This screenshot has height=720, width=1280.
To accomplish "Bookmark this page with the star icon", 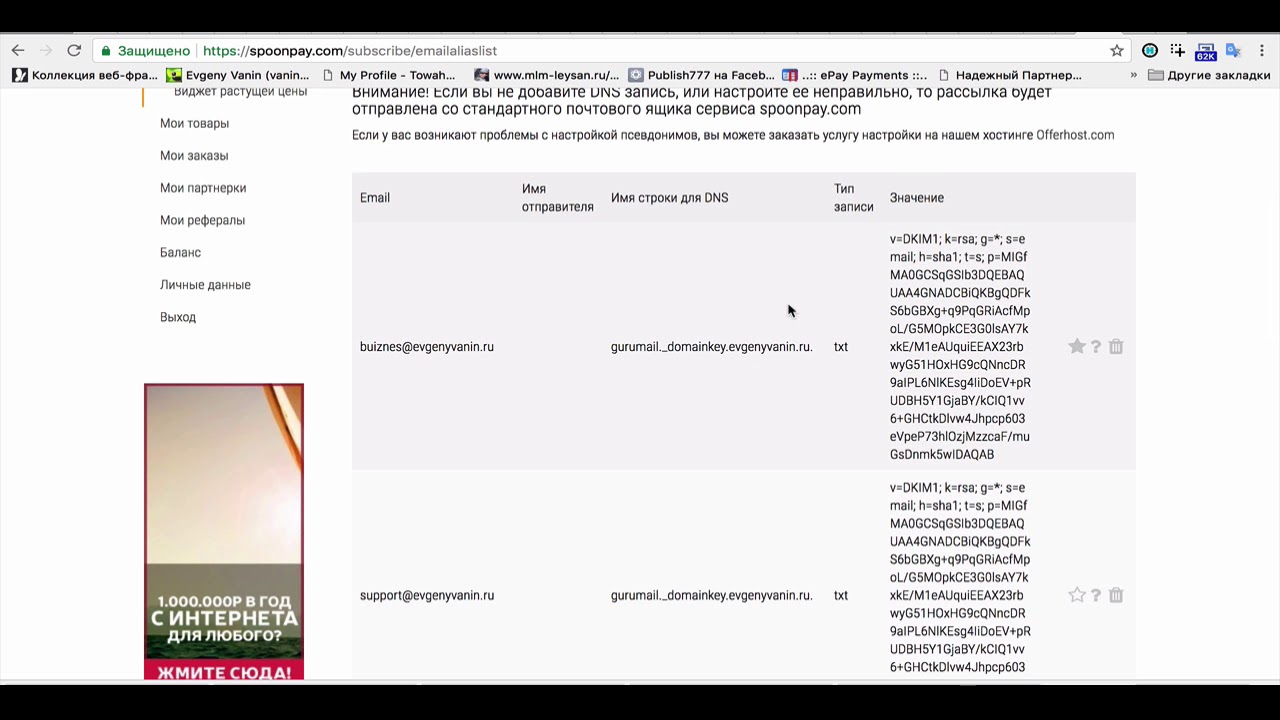I will click(x=1117, y=51).
